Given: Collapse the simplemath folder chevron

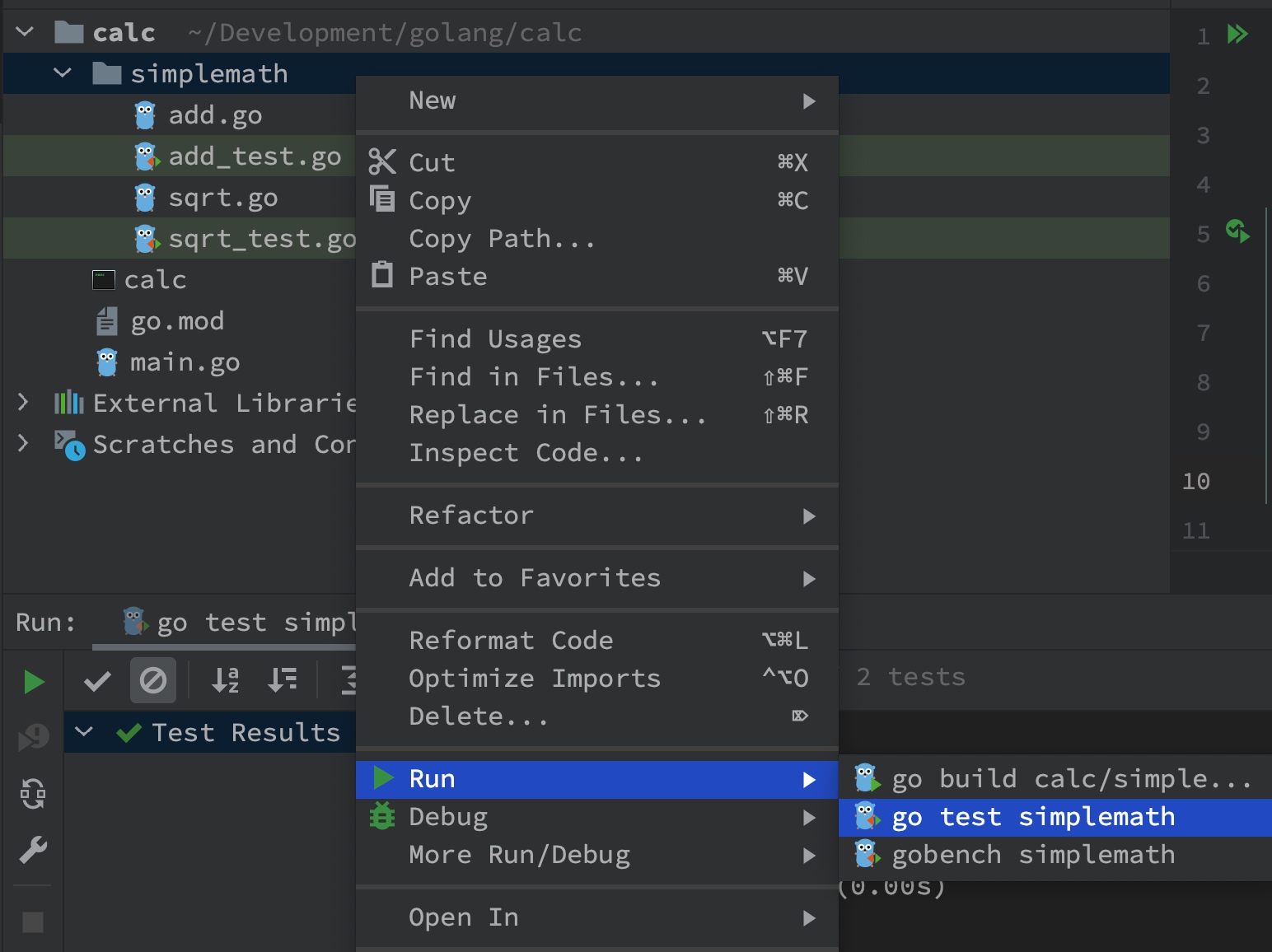Looking at the screenshot, I should 63,73.
